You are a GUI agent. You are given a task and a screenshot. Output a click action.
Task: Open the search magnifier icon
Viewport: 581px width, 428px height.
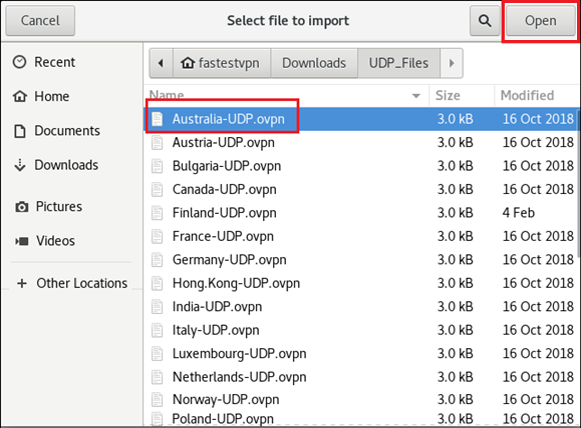[x=485, y=21]
